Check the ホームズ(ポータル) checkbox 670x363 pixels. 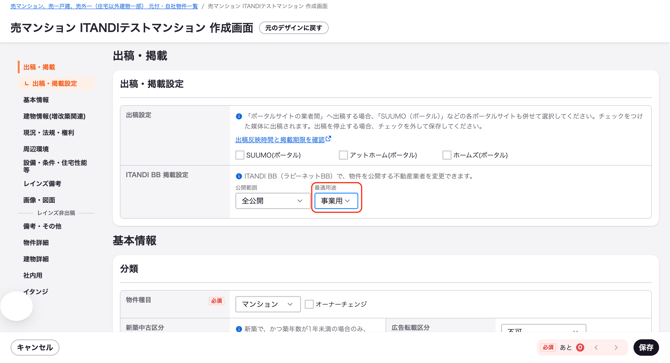pos(447,155)
